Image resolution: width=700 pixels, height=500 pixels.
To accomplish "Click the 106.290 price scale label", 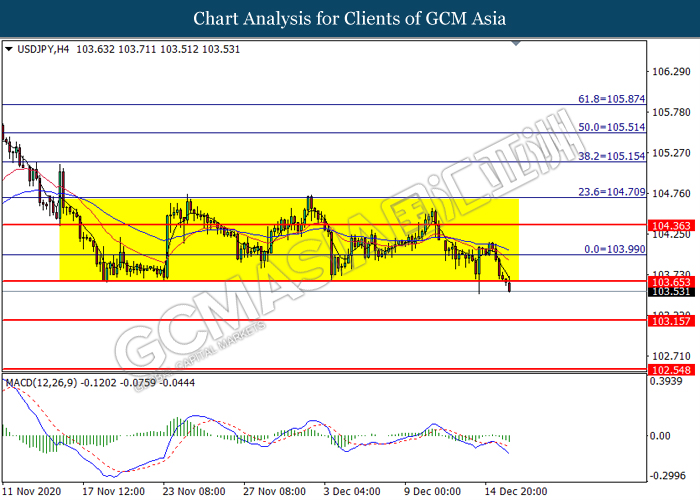I will coord(671,71).
